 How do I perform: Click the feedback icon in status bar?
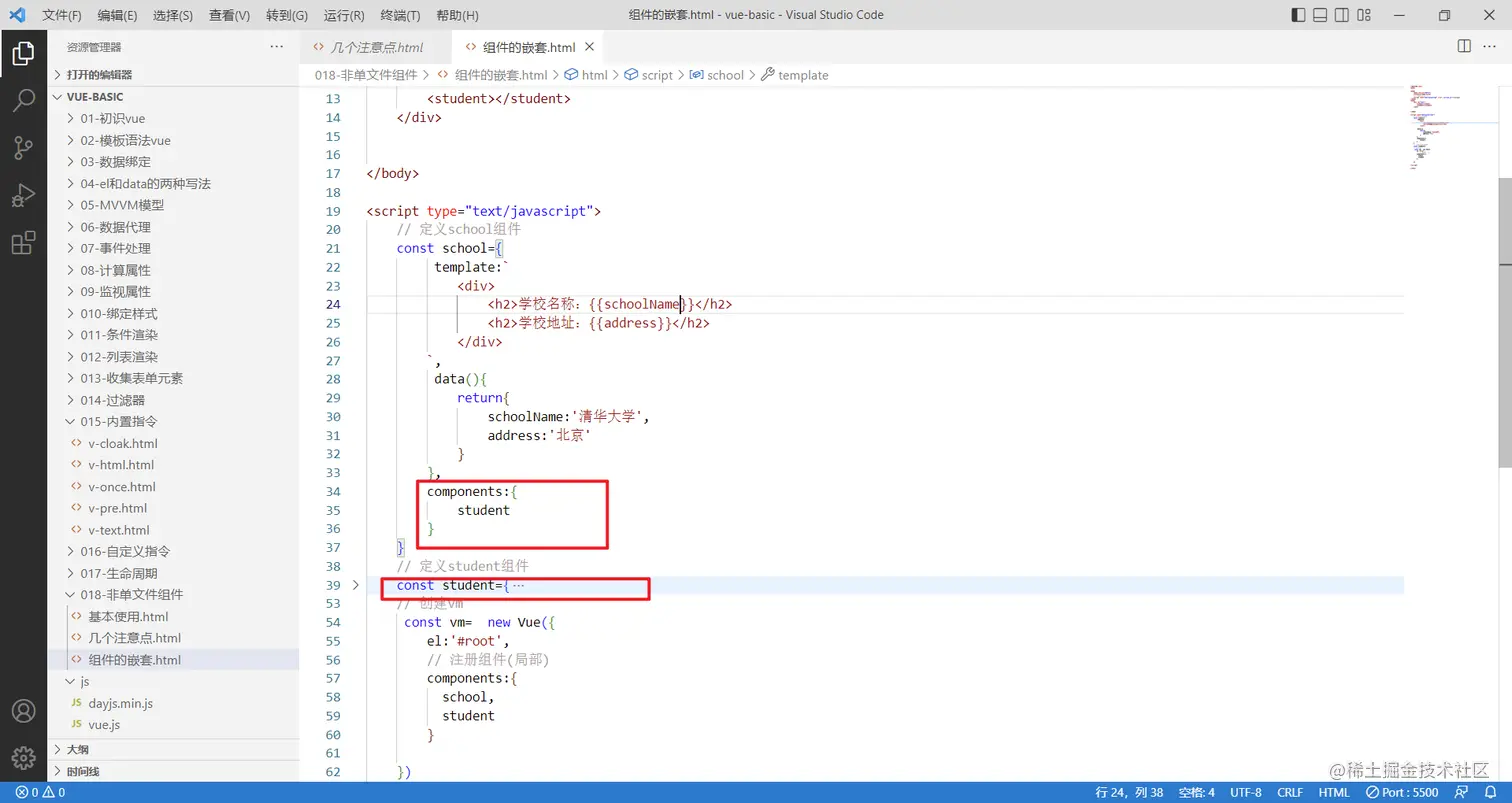click(1463, 792)
